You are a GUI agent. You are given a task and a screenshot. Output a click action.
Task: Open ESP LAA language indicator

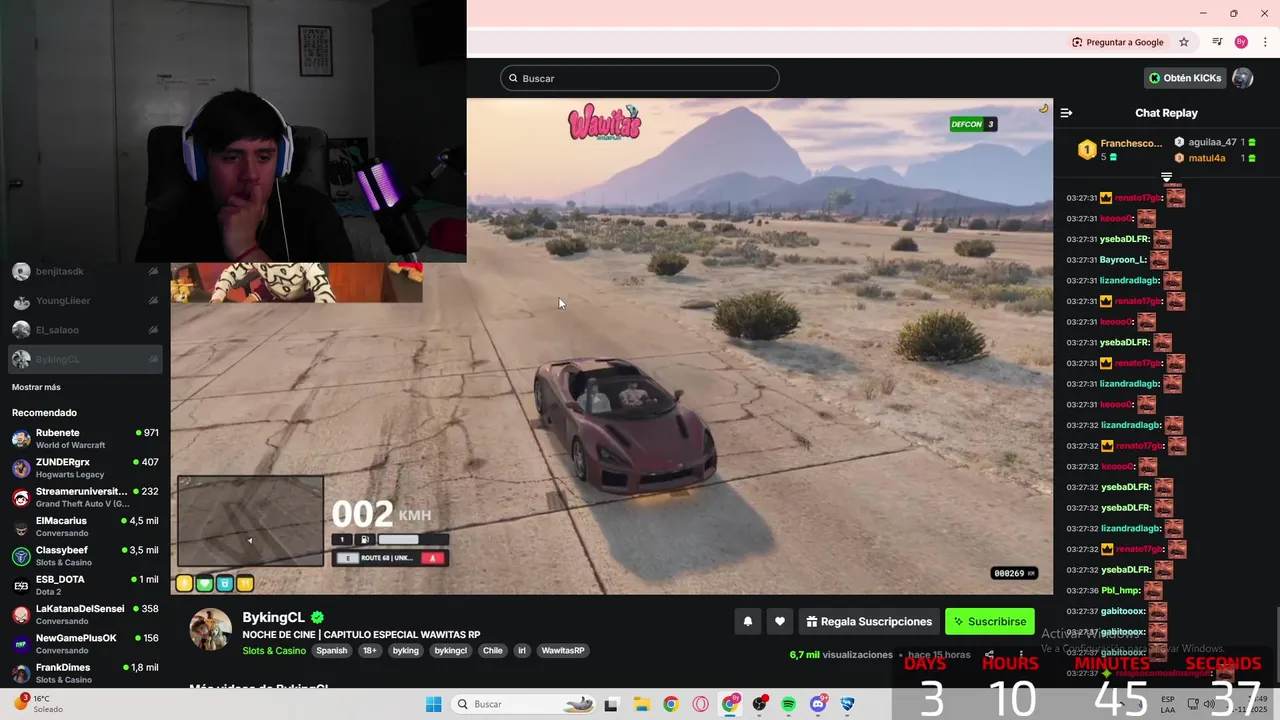tap(1168, 704)
